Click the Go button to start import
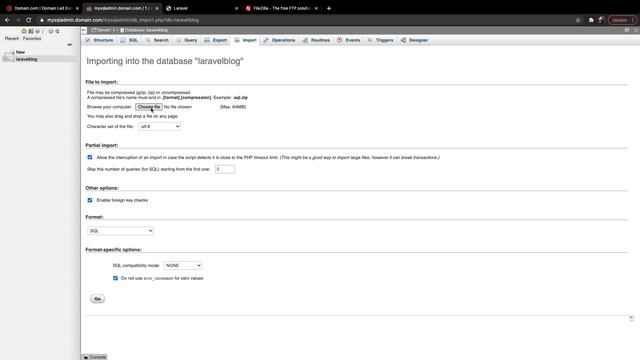Image resolution: width=640 pixels, height=360 pixels. click(x=98, y=299)
